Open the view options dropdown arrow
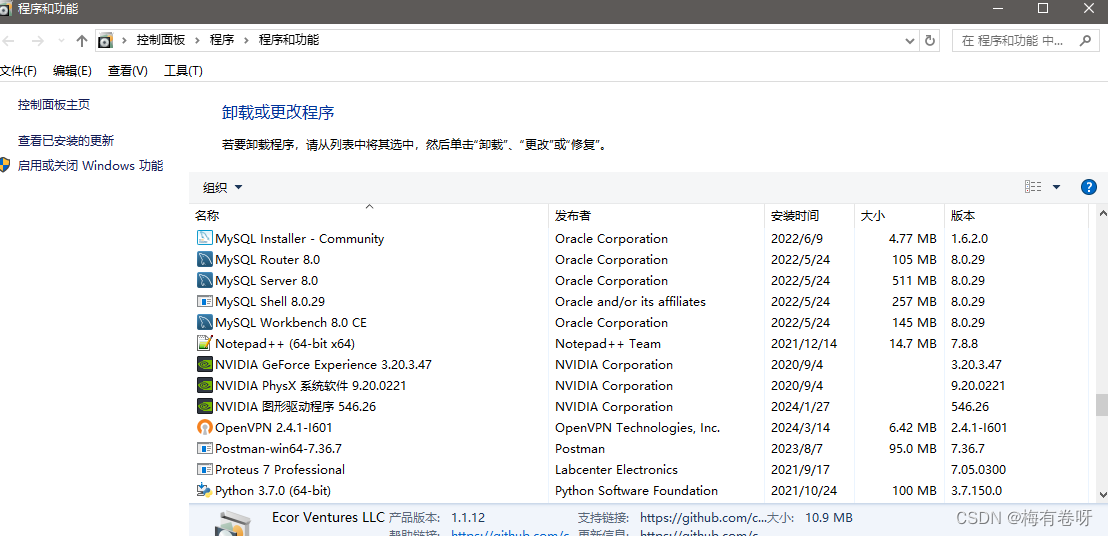The image size is (1108, 536). (x=1056, y=187)
